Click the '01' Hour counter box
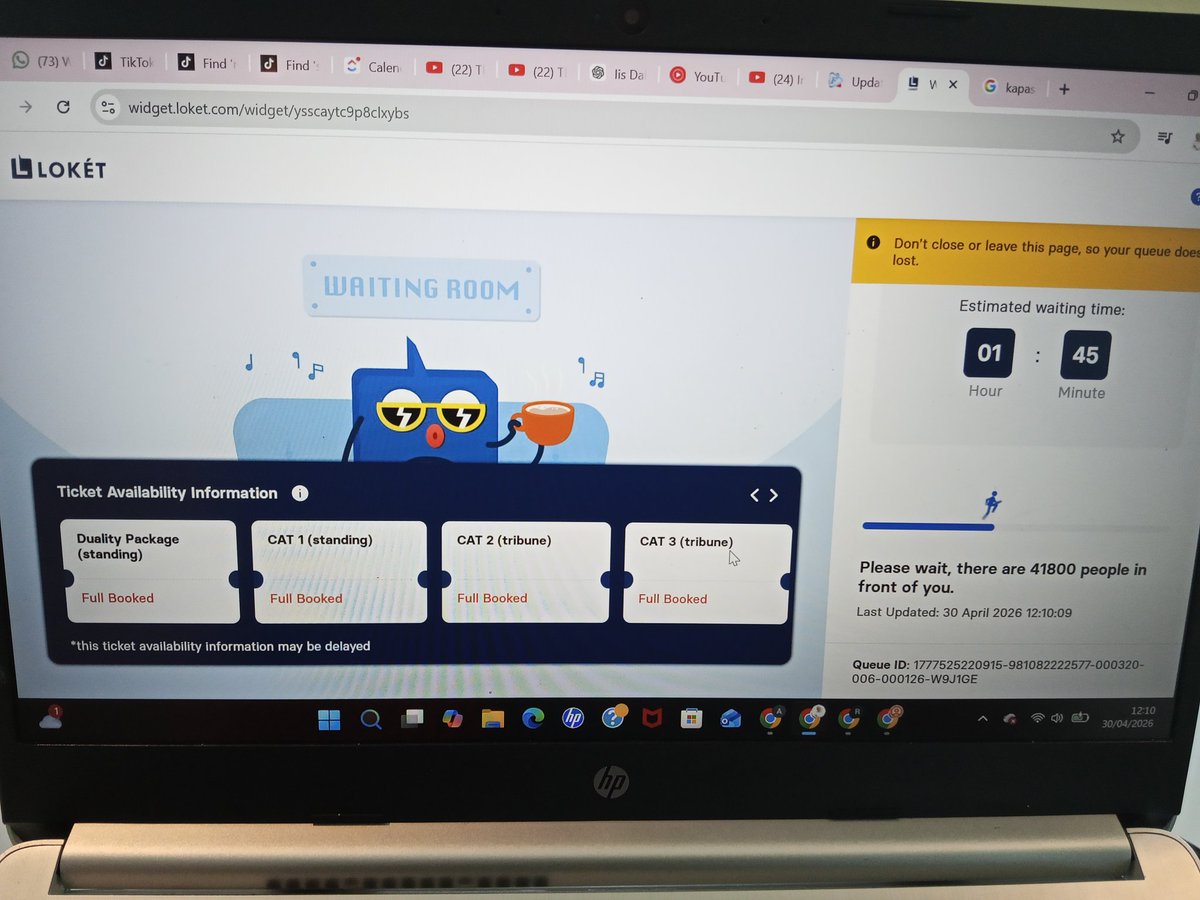The width and height of the screenshot is (1200, 900). (989, 352)
